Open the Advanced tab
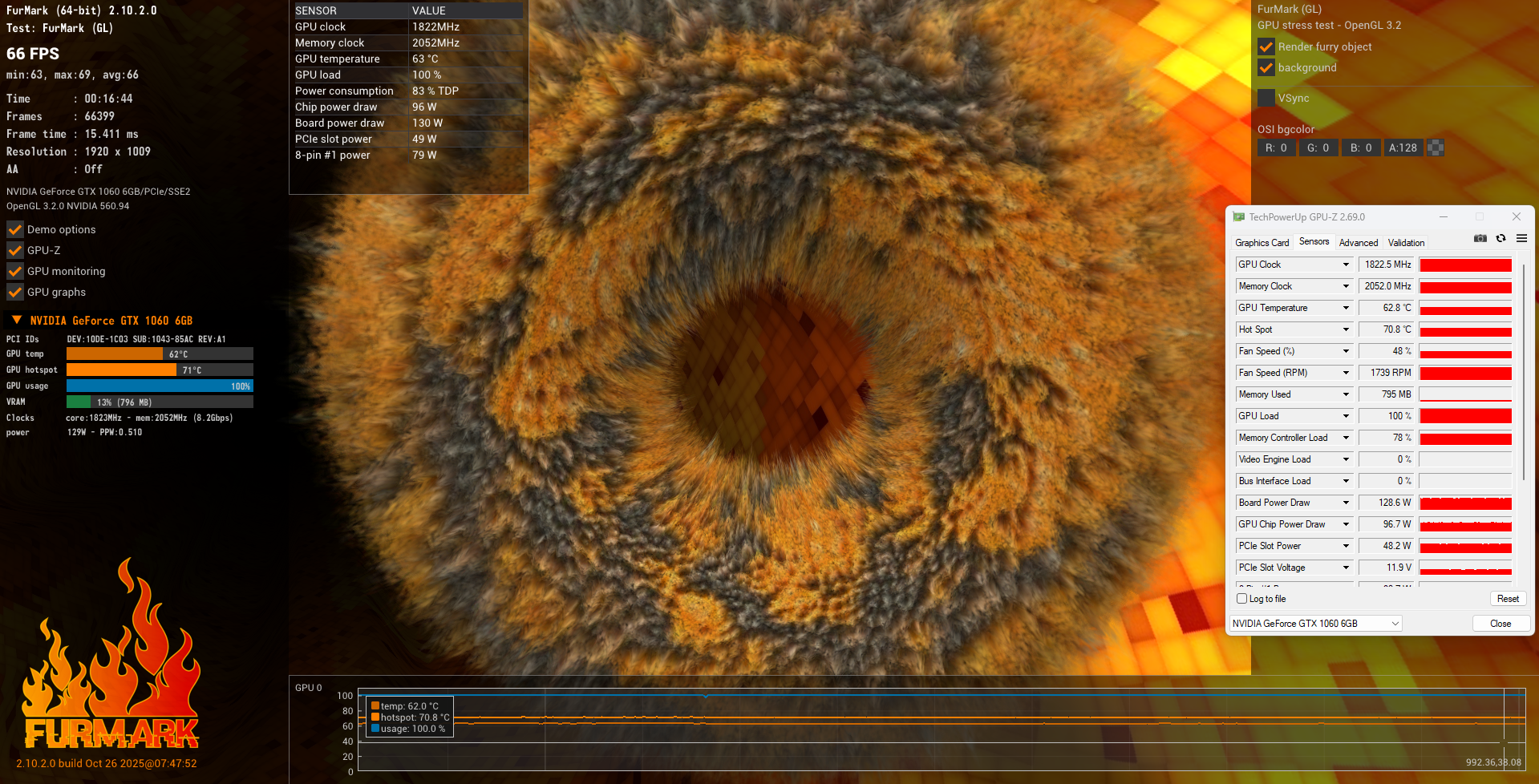1539x784 pixels. pos(1359,243)
